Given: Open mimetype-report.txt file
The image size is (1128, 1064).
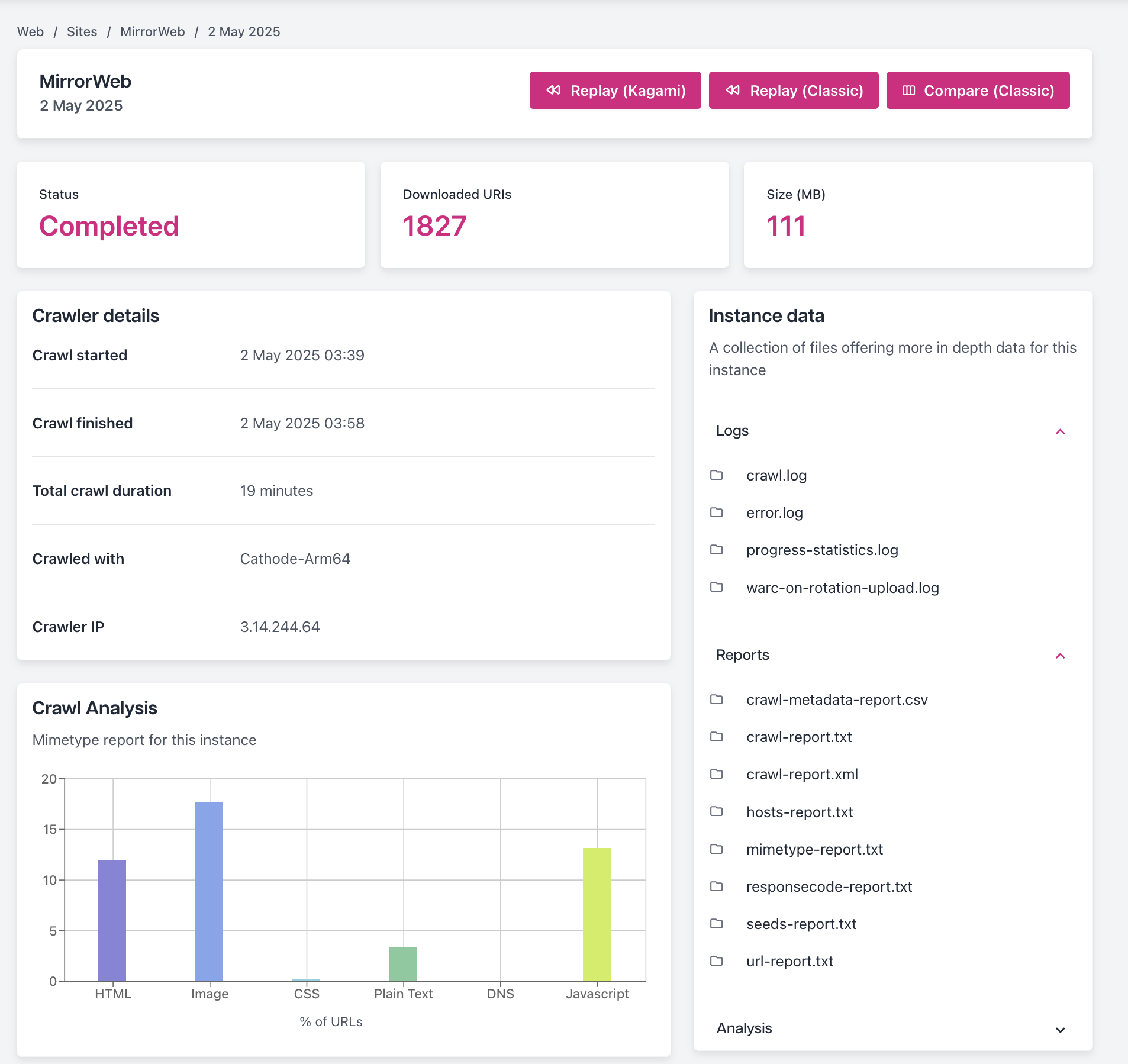Looking at the screenshot, I should tap(814, 849).
